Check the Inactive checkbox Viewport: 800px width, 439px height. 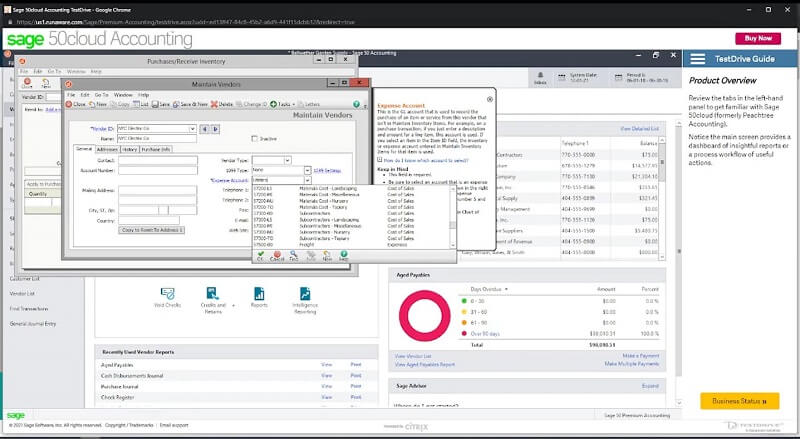tap(254, 138)
